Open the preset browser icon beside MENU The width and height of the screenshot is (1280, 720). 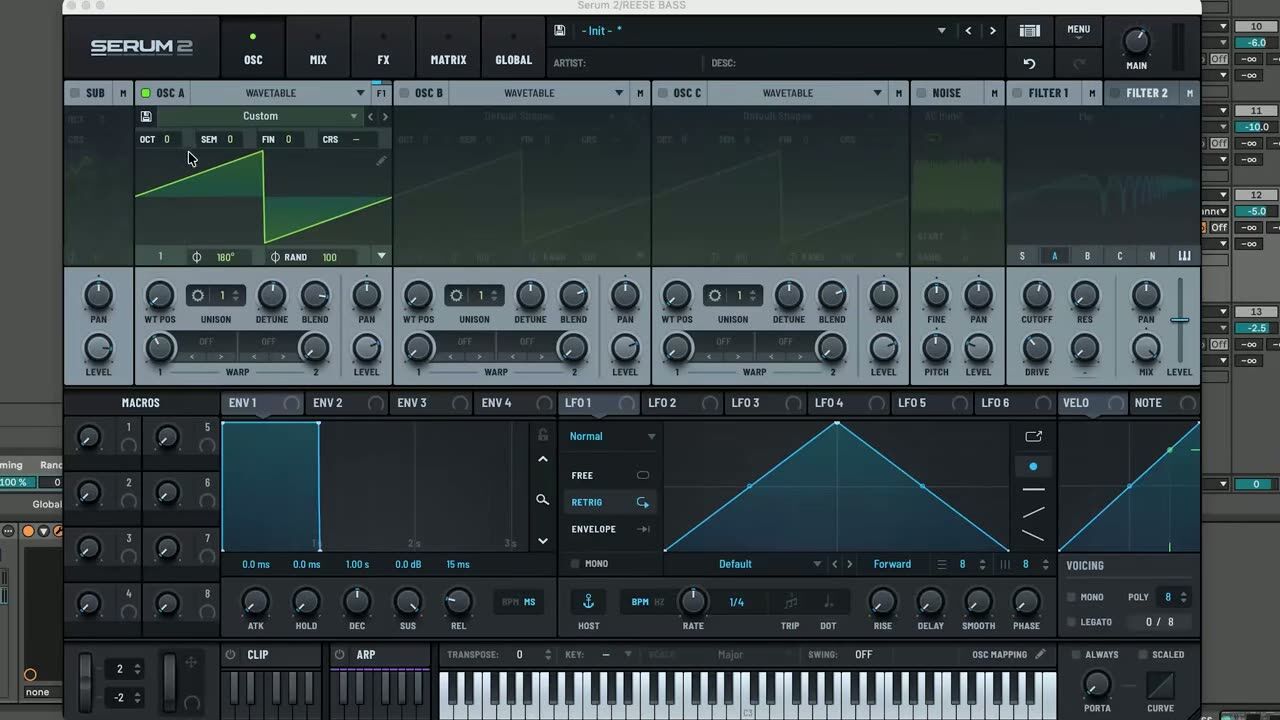[1029, 31]
